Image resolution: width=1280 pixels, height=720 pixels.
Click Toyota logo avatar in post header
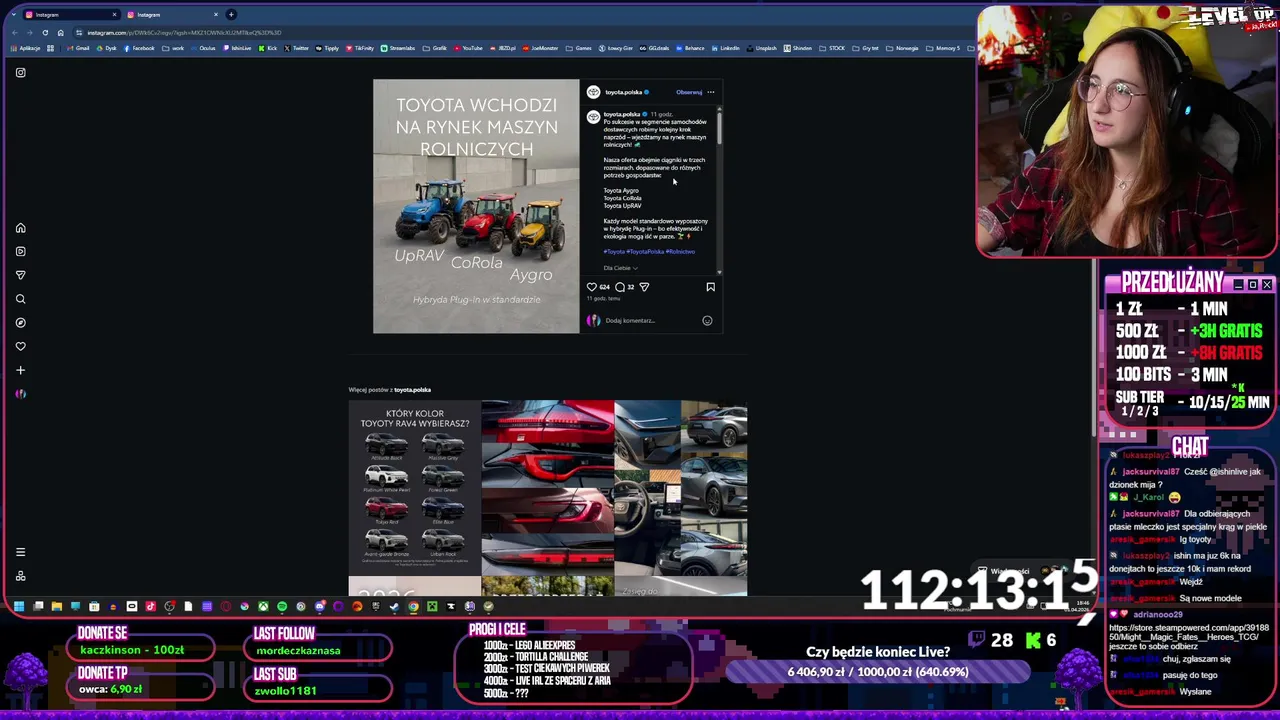593,92
